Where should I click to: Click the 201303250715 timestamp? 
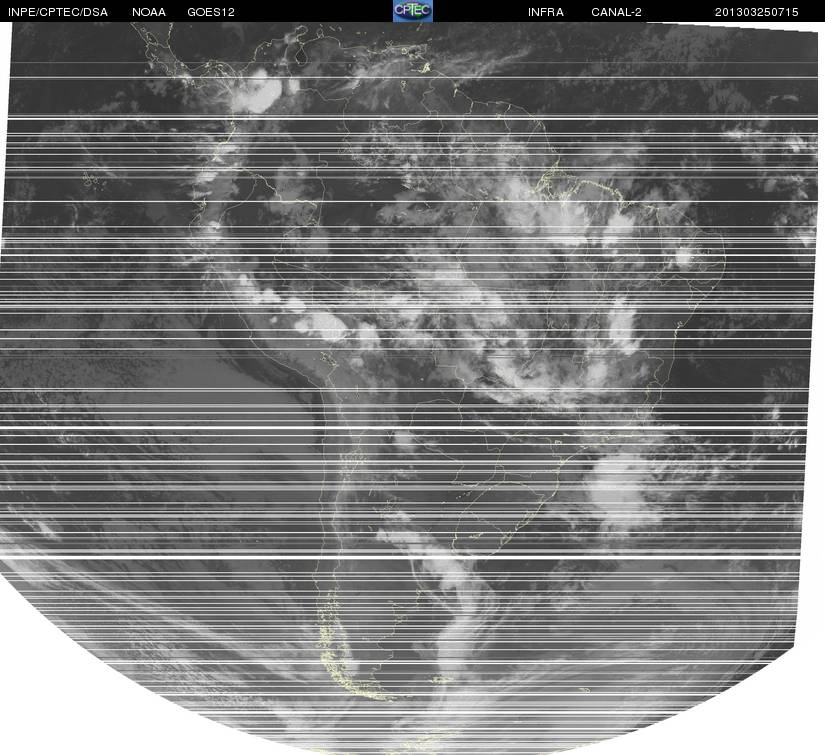pyautogui.click(x=756, y=12)
